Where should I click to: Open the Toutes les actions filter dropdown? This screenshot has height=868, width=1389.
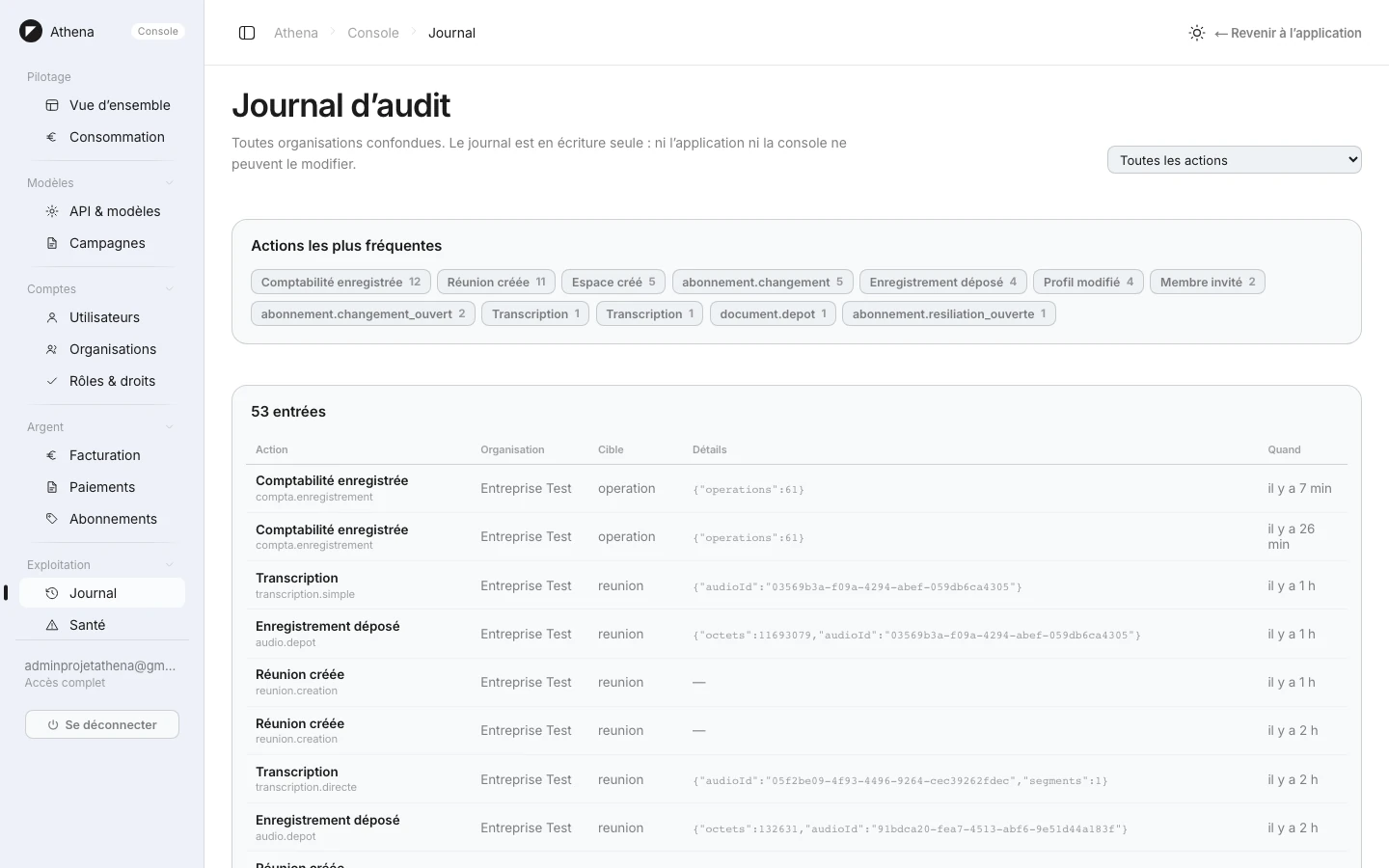point(1234,160)
